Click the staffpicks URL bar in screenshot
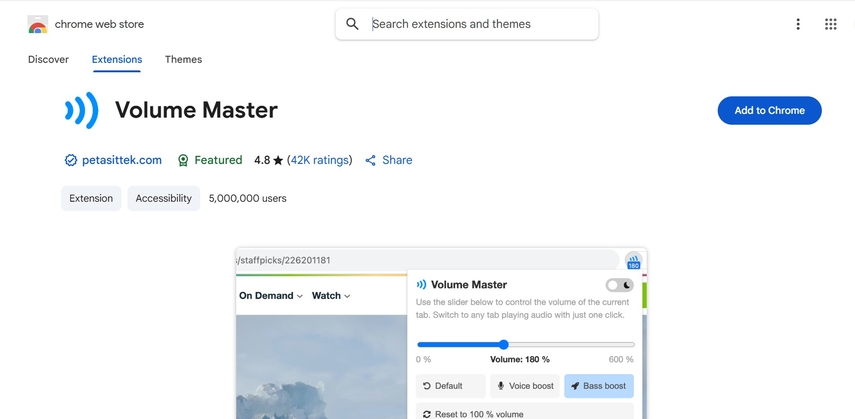 pos(428,260)
